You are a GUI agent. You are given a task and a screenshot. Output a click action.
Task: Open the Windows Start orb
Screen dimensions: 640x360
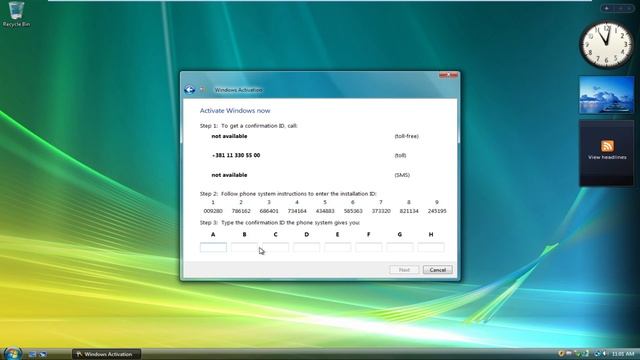pos(12,353)
